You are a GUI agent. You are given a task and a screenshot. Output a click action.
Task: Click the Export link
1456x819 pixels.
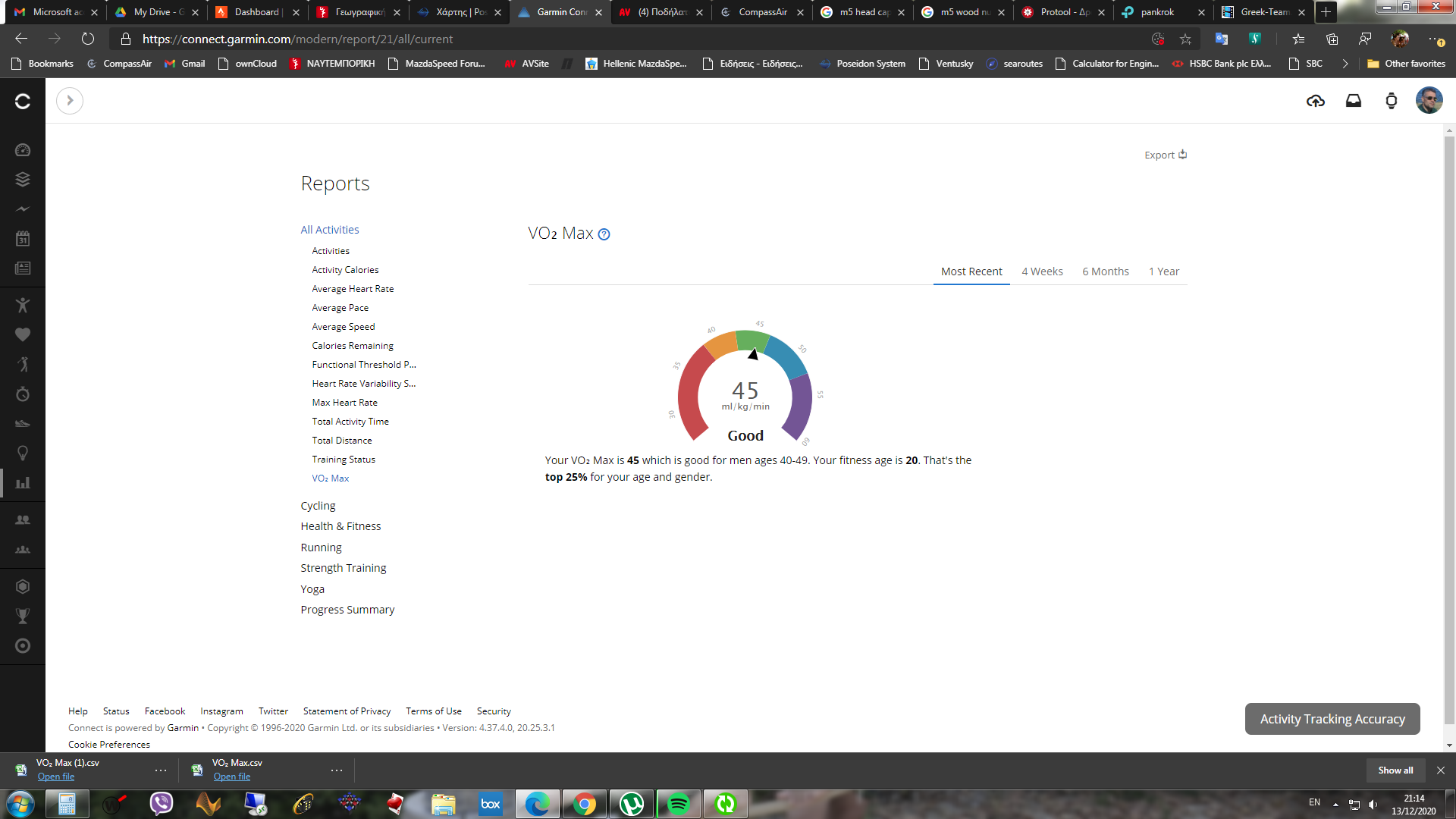coord(1166,155)
